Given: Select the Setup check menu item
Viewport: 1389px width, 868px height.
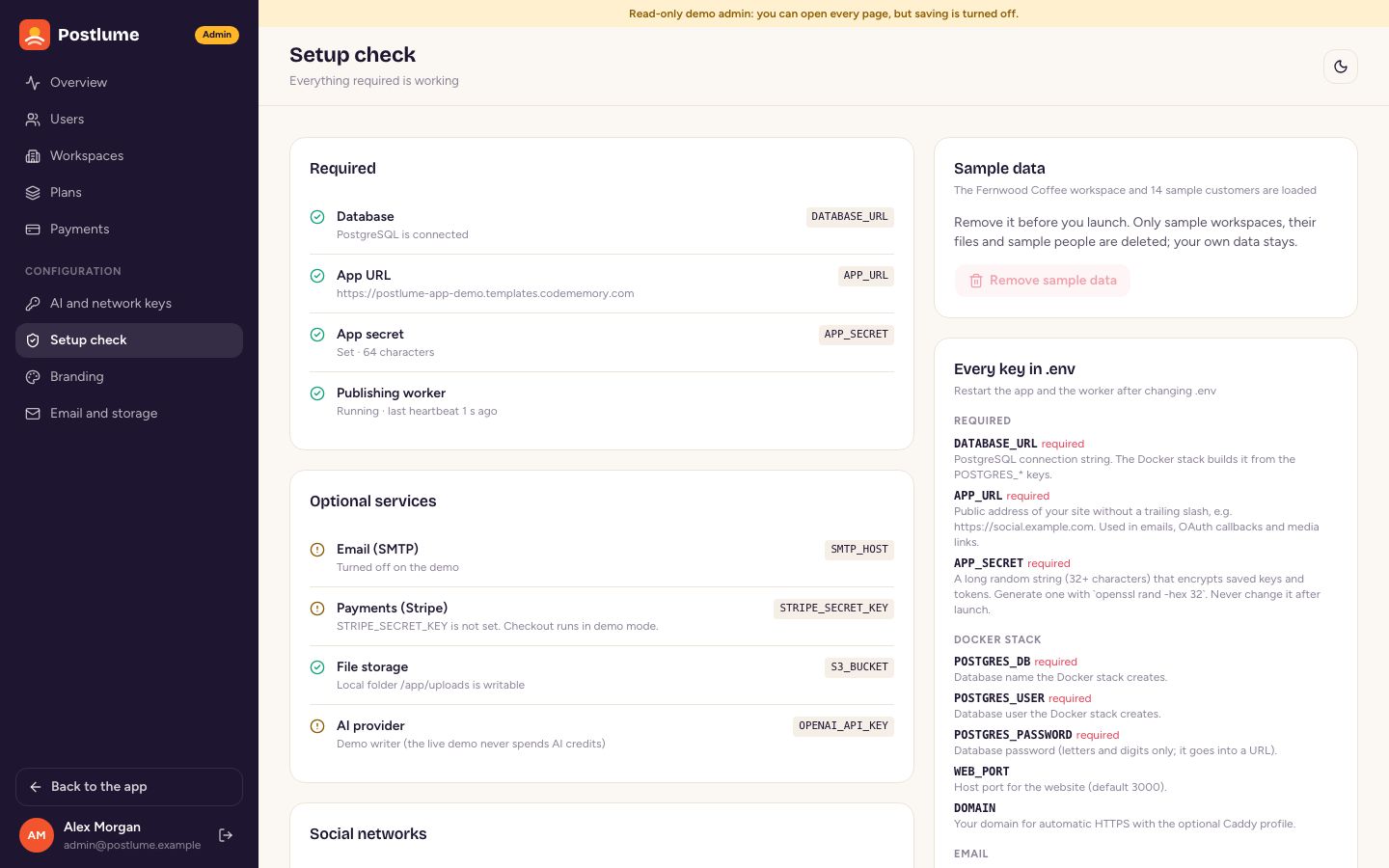Looking at the screenshot, I should (x=129, y=340).
